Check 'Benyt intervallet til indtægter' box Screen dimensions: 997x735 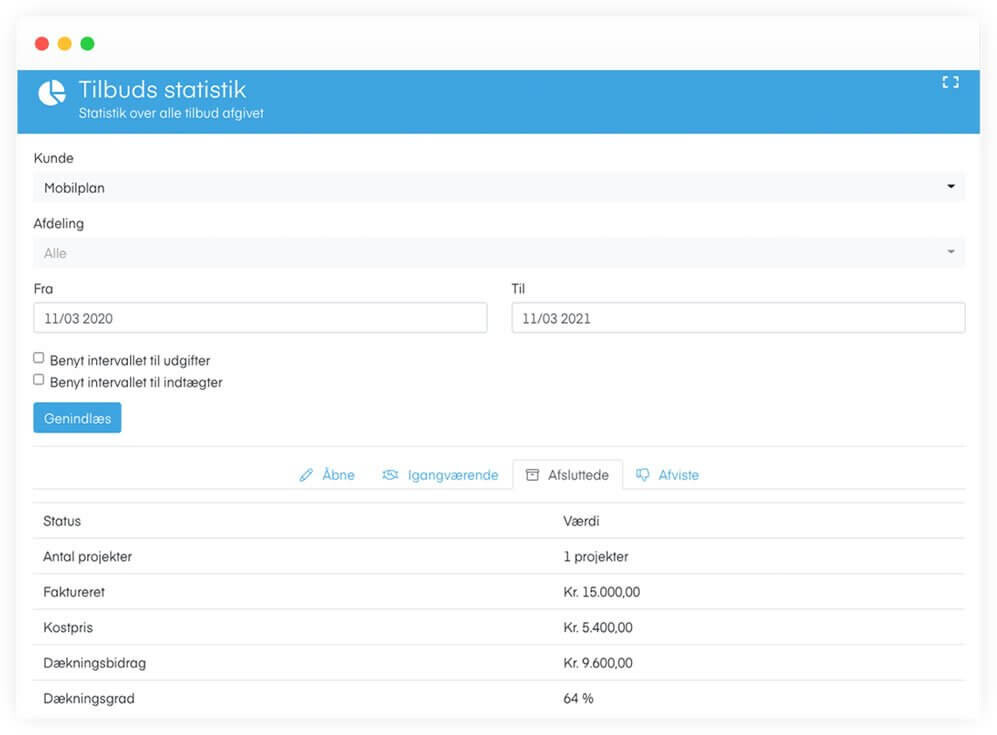pos(39,380)
